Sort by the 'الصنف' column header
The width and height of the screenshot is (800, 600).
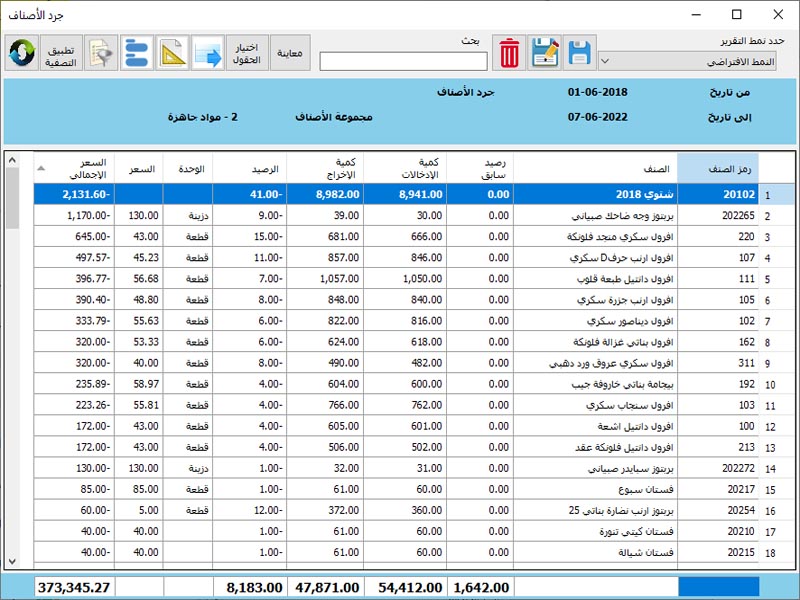click(595, 169)
